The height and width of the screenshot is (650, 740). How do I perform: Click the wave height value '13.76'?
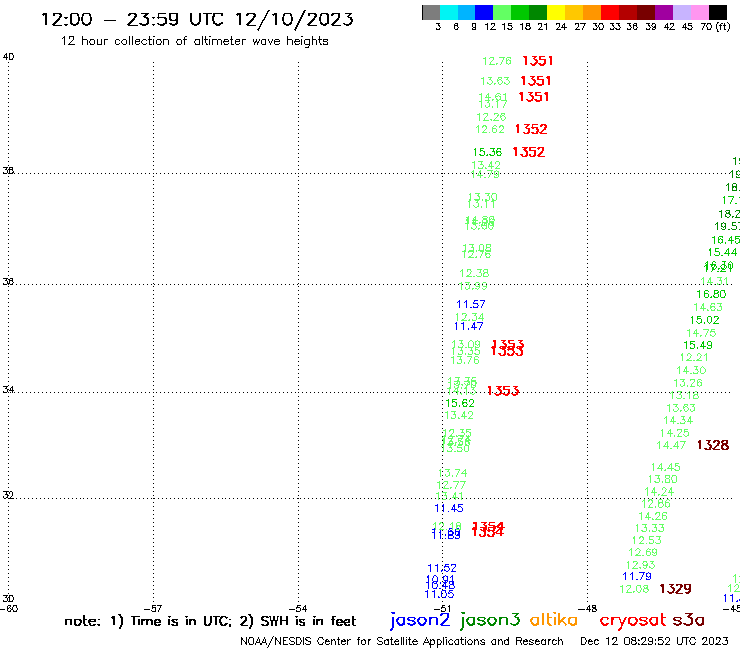pyautogui.click(x=465, y=360)
